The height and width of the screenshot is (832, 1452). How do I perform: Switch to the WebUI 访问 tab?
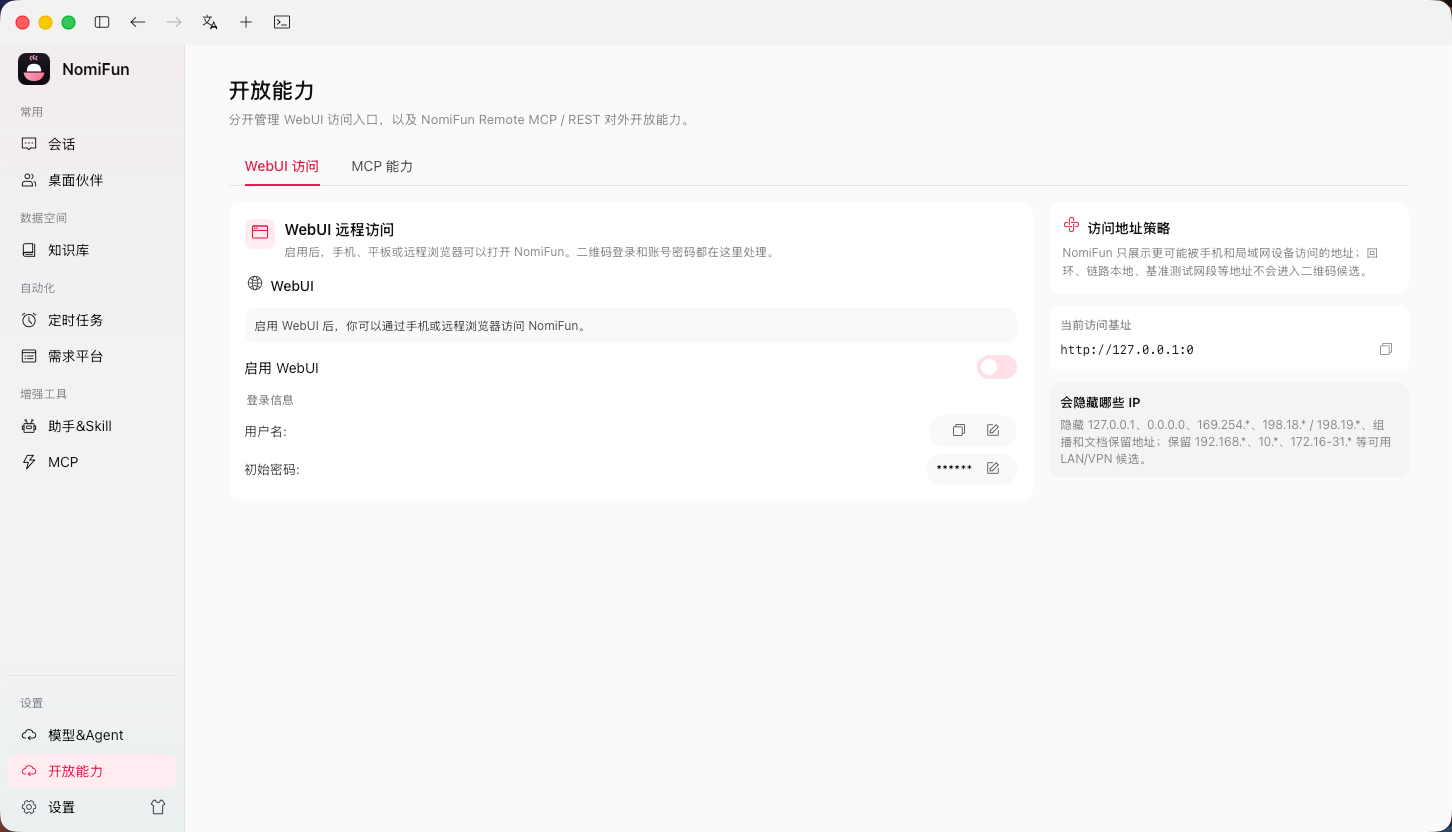[282, 166]
